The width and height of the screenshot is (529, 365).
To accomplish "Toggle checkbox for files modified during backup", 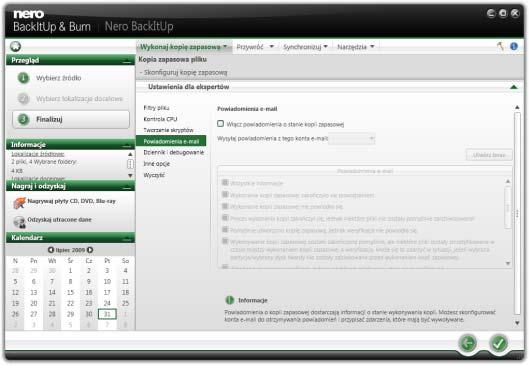I will pos(225,242).
